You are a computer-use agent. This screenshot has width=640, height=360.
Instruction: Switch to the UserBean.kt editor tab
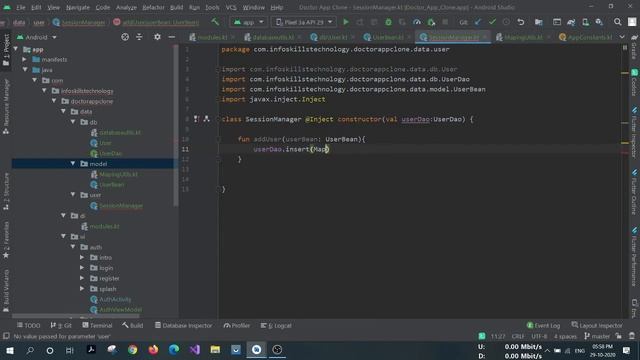[x=387, y=37]
